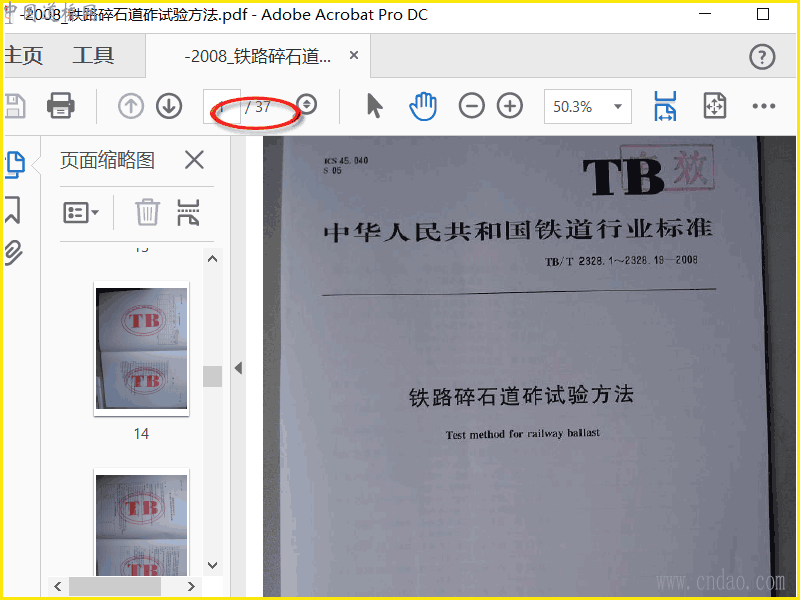The width and height of the screenshot is (800, 600).
Task: Collapse the navigation pane with side arrow
Action: click(x=238, y=368)
